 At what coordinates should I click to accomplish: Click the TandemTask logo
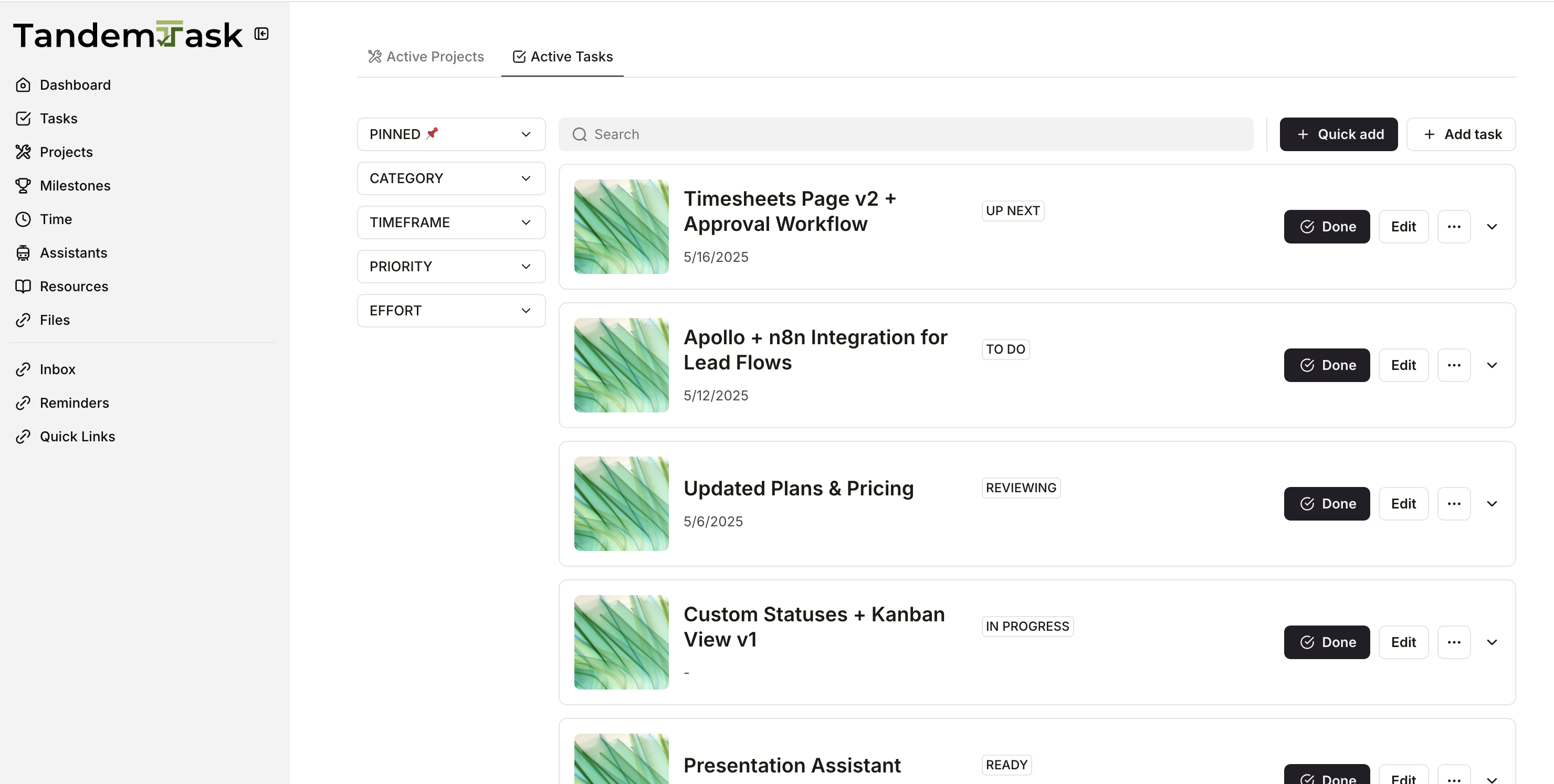click(x=128, y=35)
